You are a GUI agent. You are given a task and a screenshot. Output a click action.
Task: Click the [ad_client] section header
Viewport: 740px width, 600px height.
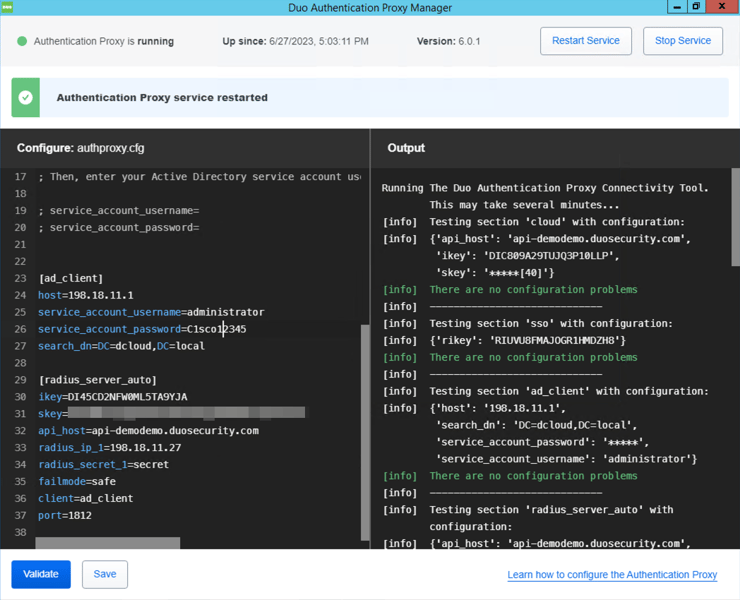pyautogui.click(x=71, y=279)
